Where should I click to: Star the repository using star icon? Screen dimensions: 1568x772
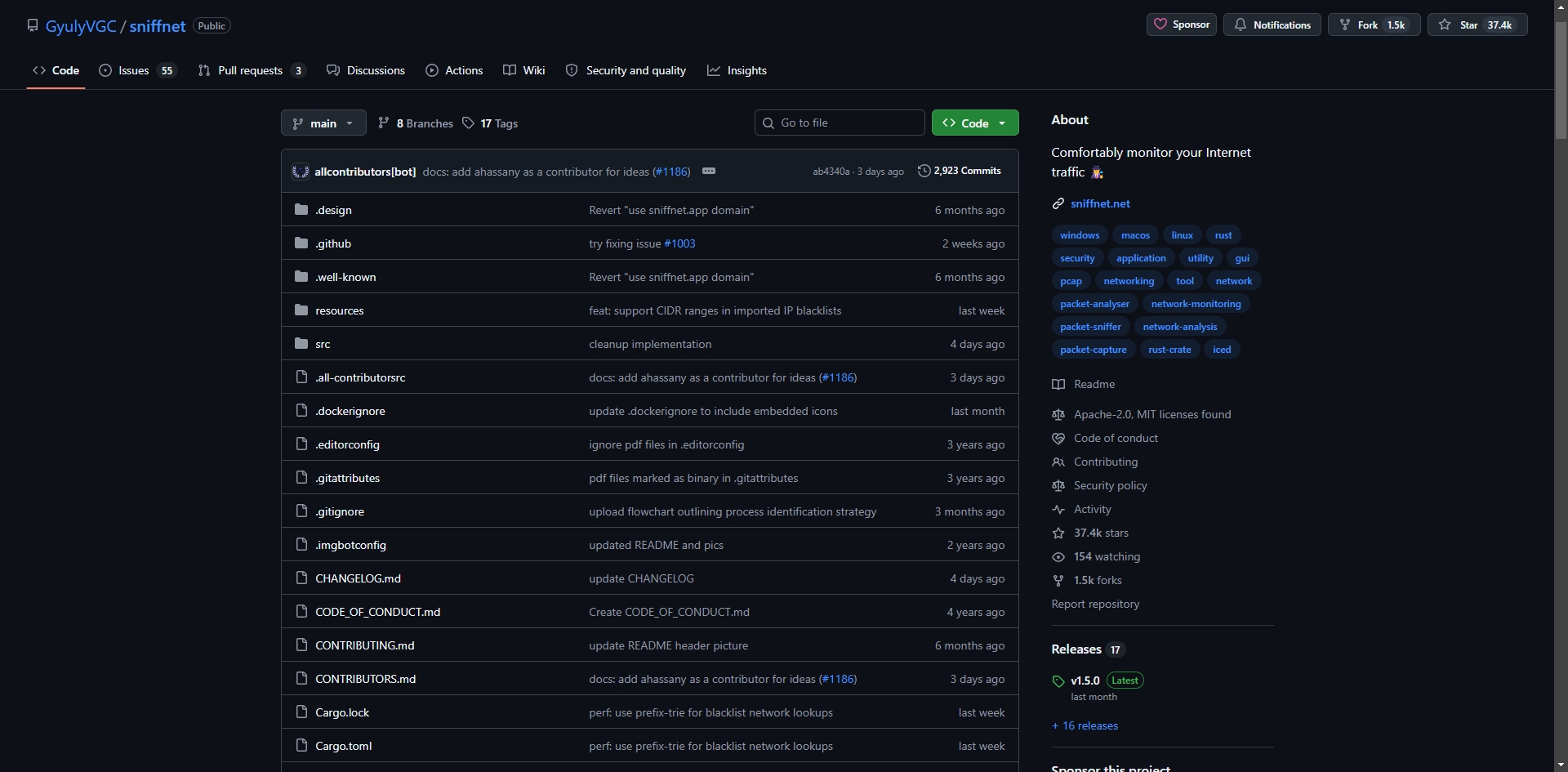pyautogui.click(x=1445, y=25)
